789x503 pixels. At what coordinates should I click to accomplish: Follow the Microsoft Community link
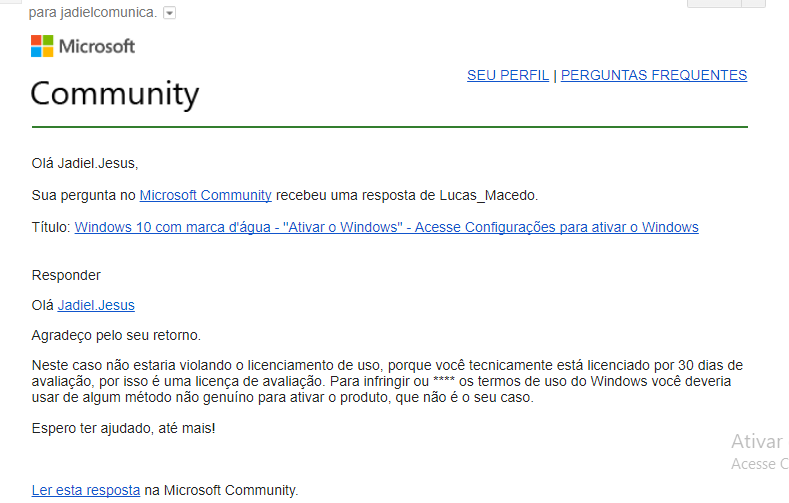tap(205, 195)
